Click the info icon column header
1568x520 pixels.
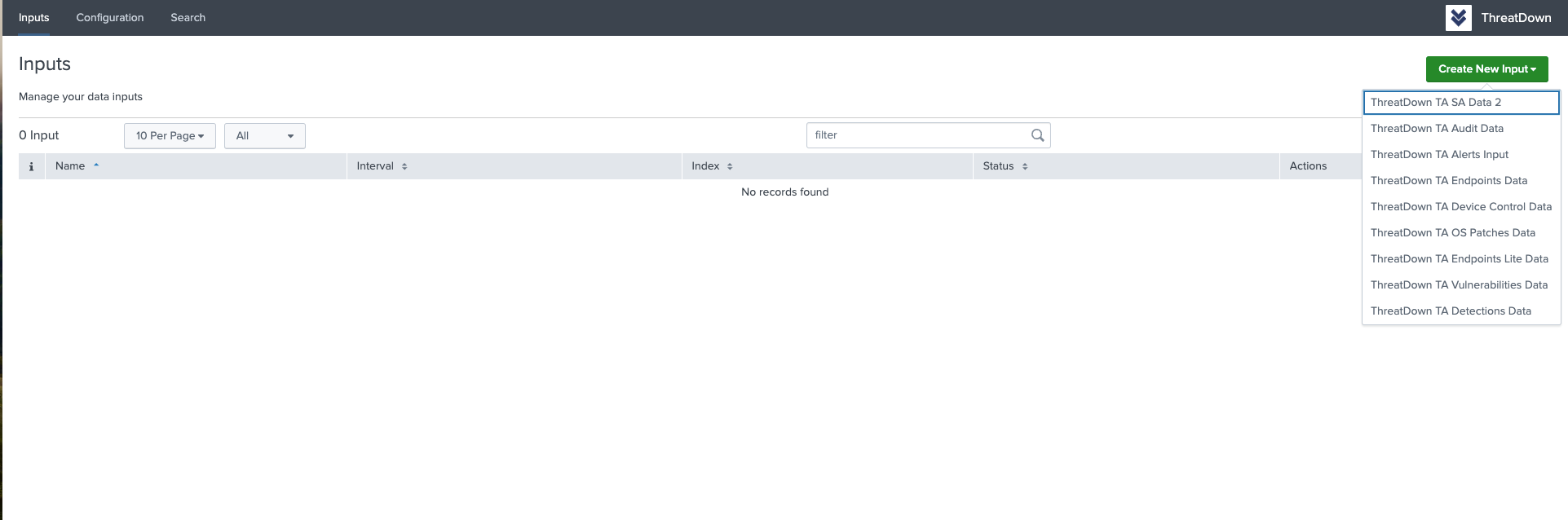click(x=32, y=166)
